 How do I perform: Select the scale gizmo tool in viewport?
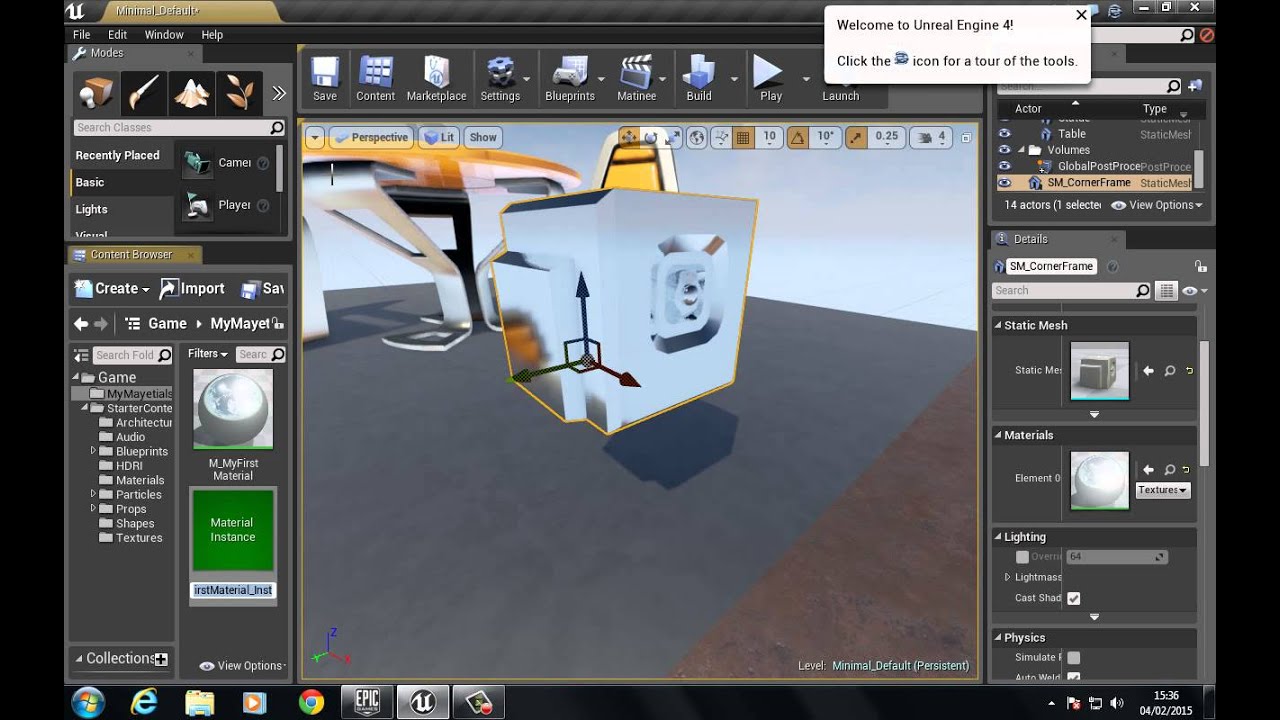(x=673, y=137)
